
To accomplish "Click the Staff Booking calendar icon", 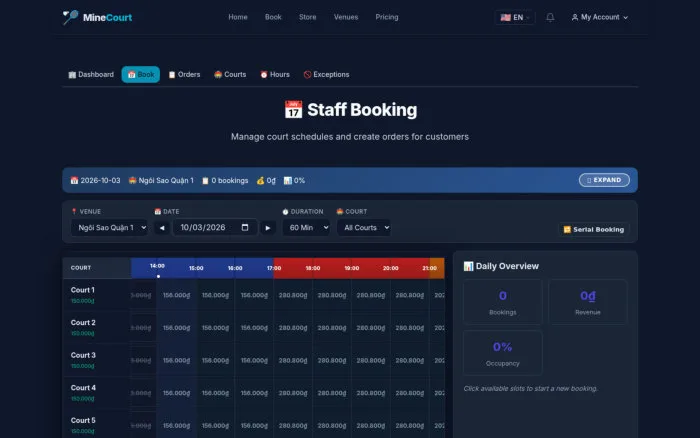I will point(293,110).
